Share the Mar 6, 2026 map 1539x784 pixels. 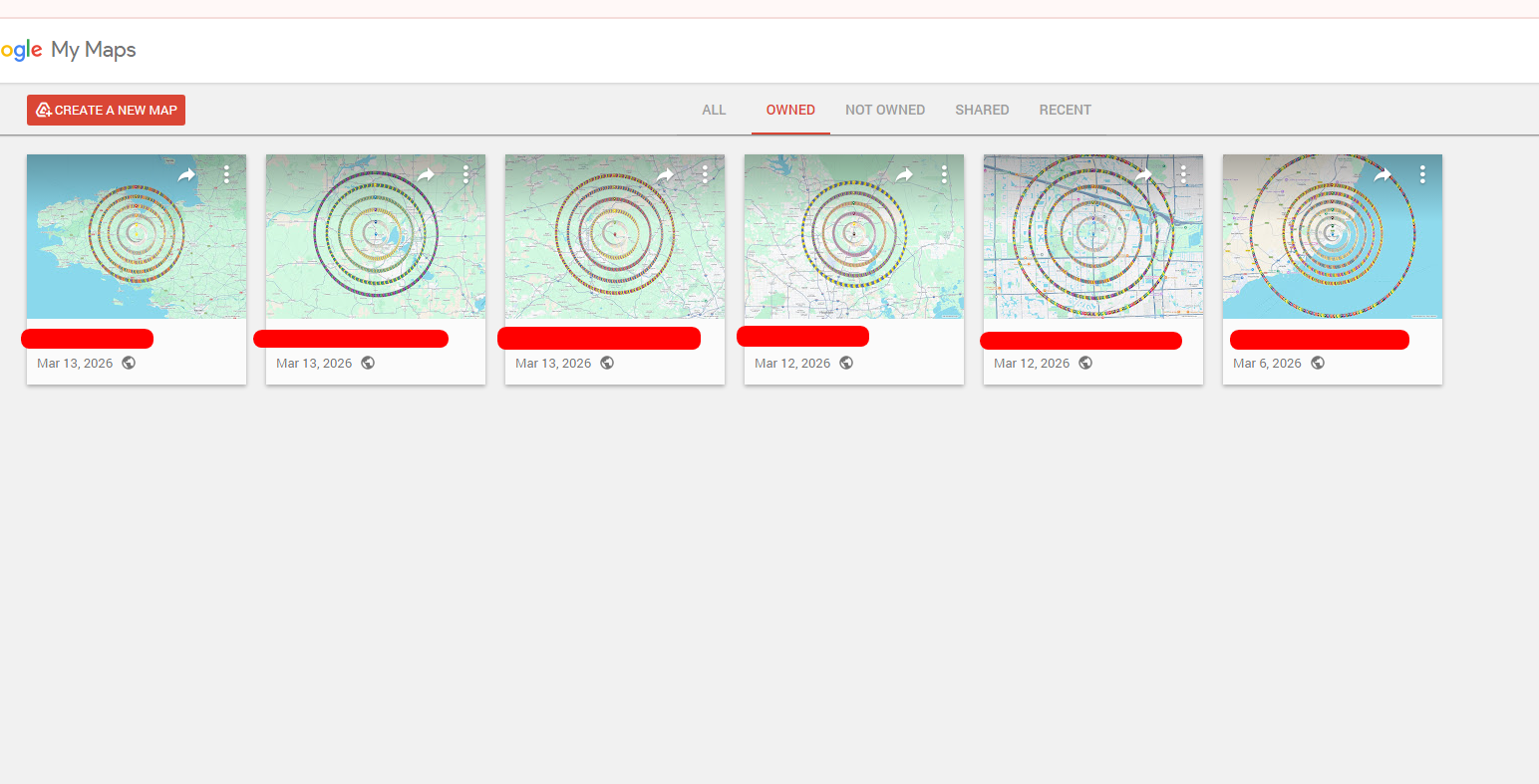(x=1383, y=174)
